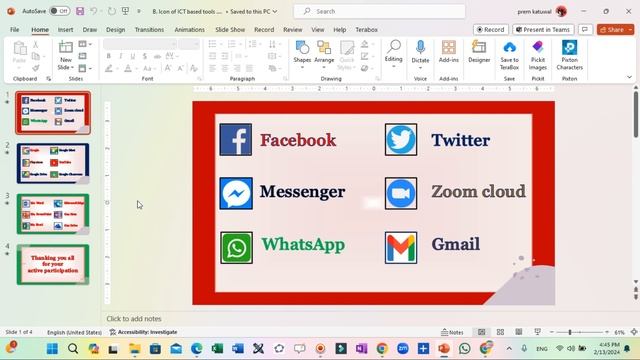The height and width of the screenshot is (360, 640).
Task: Open WhatsApp from the taskbar
Action: (464, 349)
